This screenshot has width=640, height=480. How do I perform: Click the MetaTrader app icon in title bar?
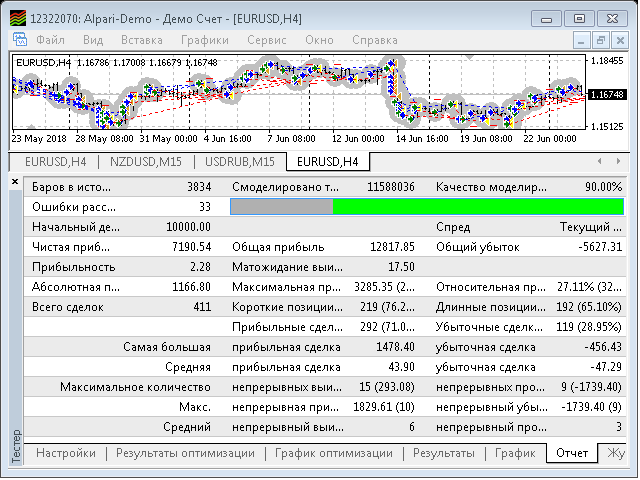point(18,18)
